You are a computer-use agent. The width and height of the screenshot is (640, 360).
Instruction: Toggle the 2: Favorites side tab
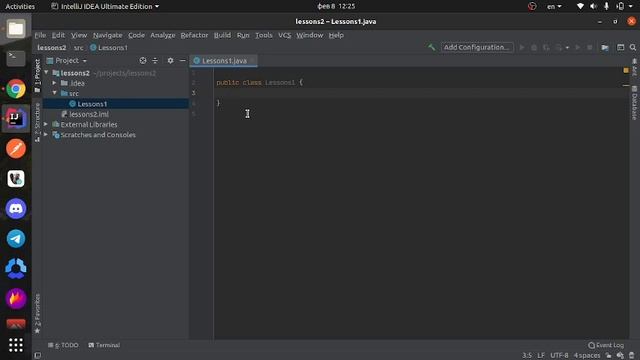[x=37, y=313]
